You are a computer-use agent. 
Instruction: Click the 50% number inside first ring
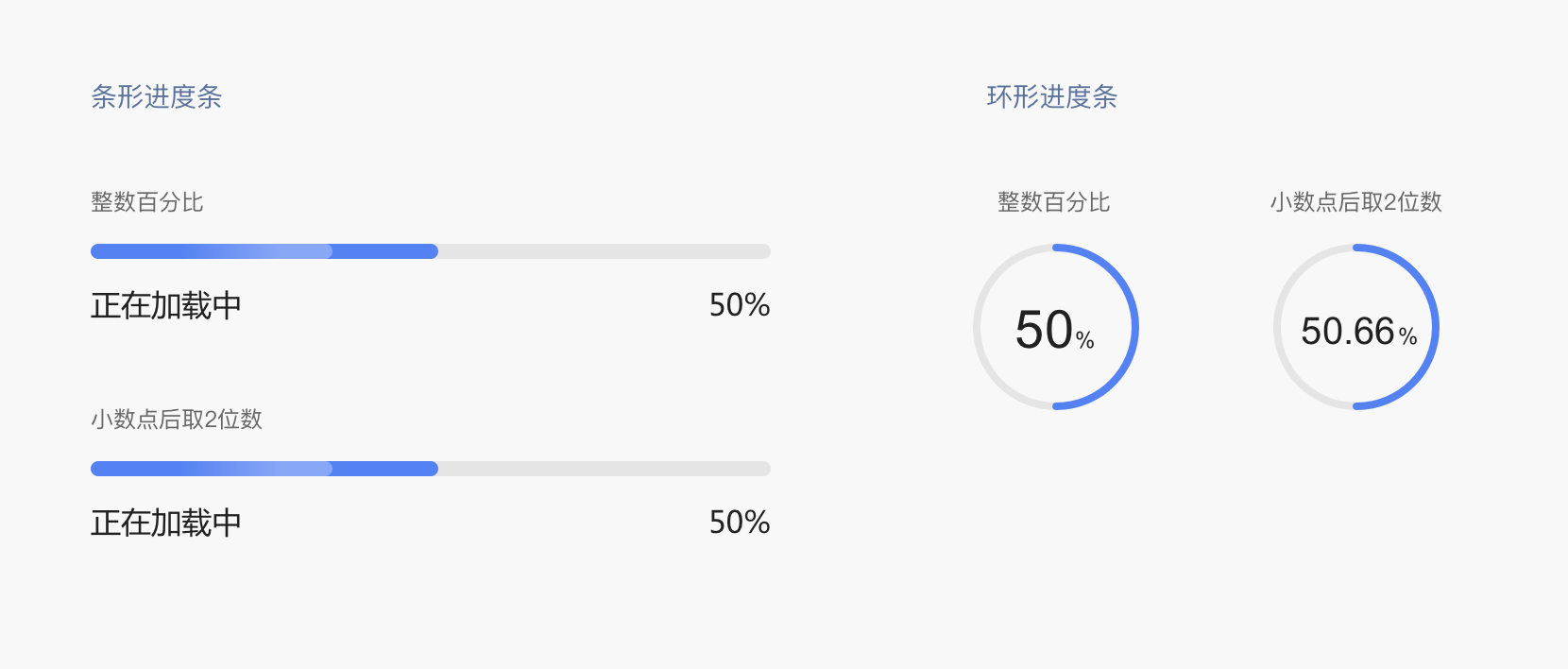click(x=1054, y=330)
